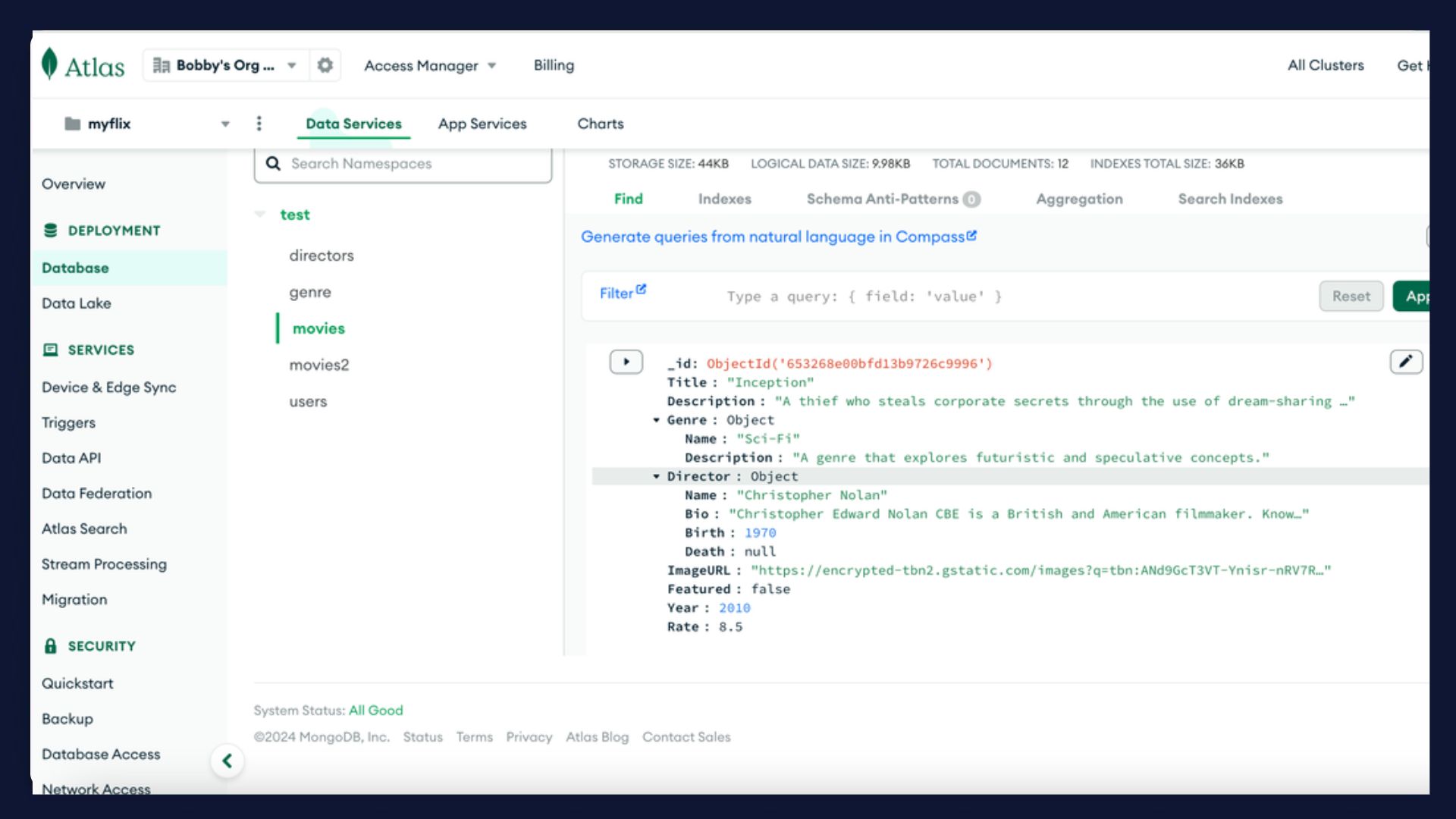This screenshot has height=819, width=1456.
Task: Click the All Good system status link
Action: pos(376,711)
